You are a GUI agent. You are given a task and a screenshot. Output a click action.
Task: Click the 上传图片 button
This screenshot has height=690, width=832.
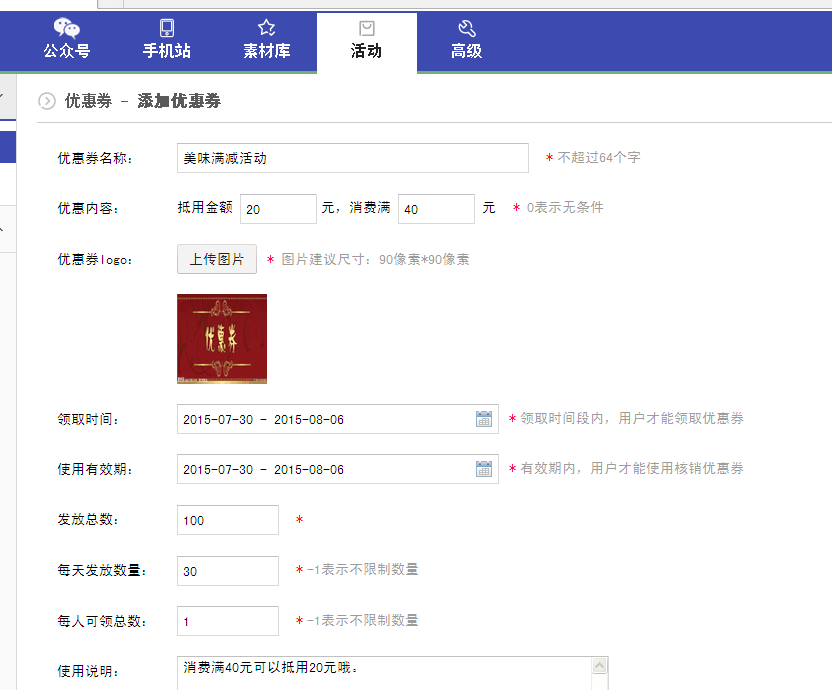tap(217, 259)
